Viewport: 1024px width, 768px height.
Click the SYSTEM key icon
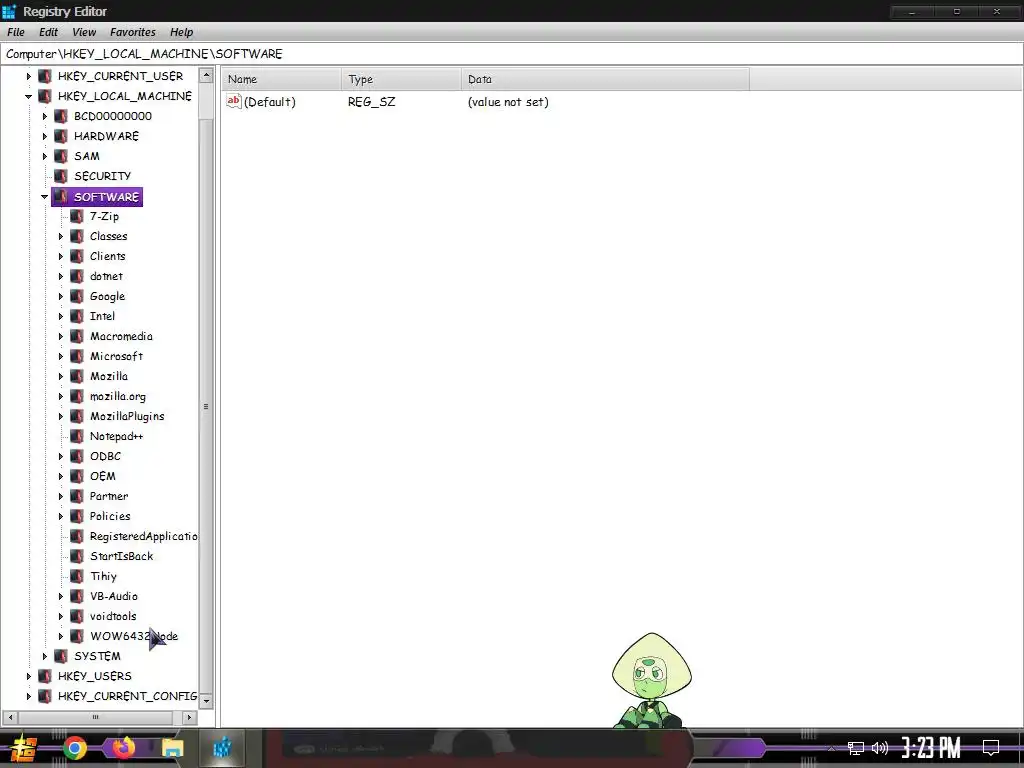pos(61,656)
